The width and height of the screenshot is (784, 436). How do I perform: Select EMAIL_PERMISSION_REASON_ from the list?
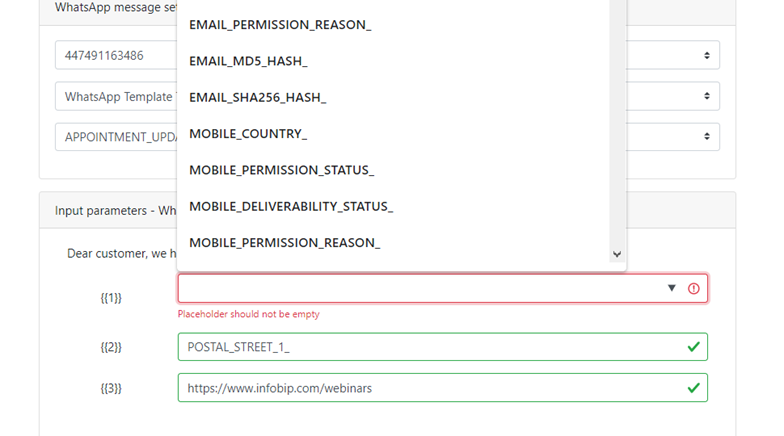click(x=280, y=24)
